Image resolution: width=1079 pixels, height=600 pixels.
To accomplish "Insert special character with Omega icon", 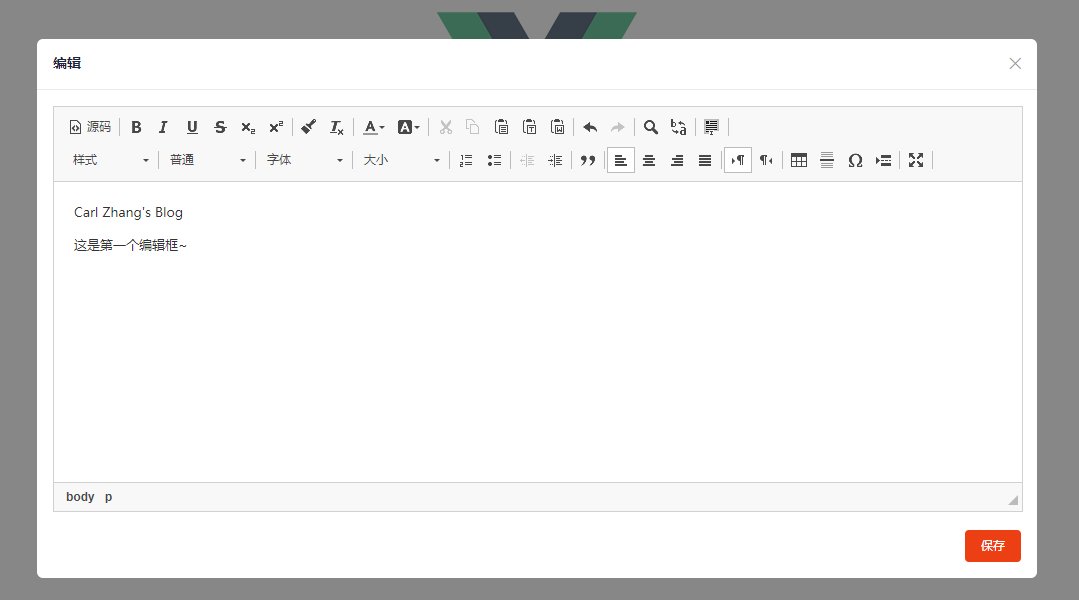I will [855, 160].
